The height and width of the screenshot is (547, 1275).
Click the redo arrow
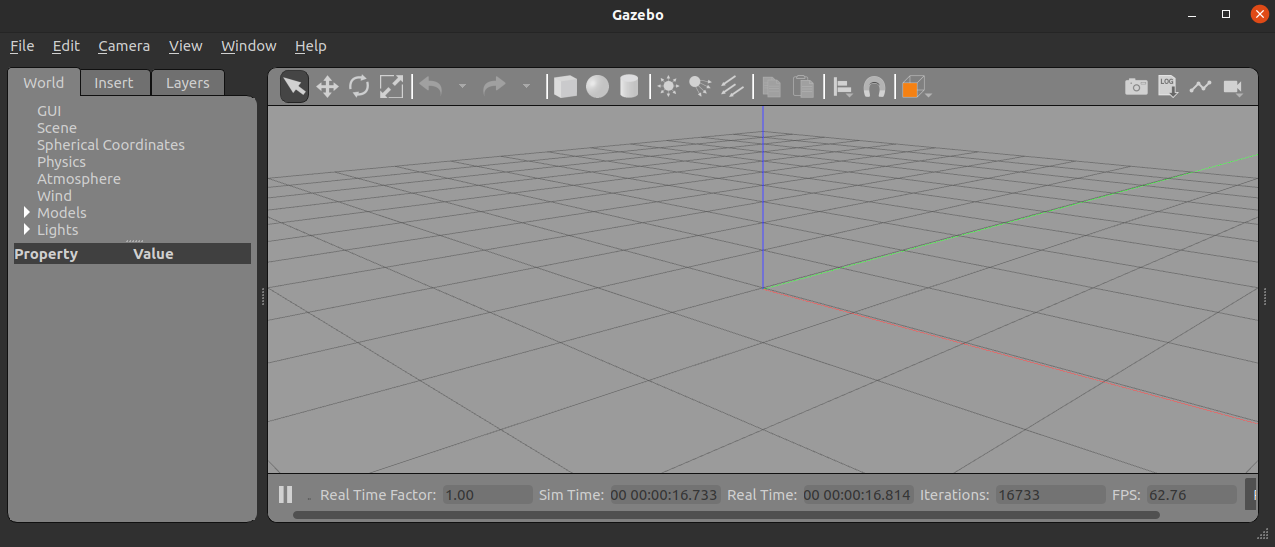[494, 87]
